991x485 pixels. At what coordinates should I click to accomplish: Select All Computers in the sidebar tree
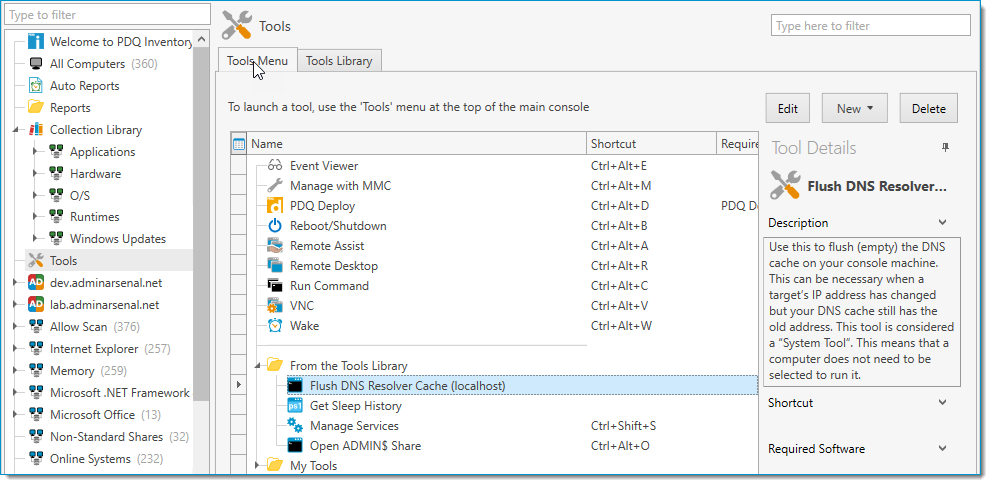click(x=89, y=64)
